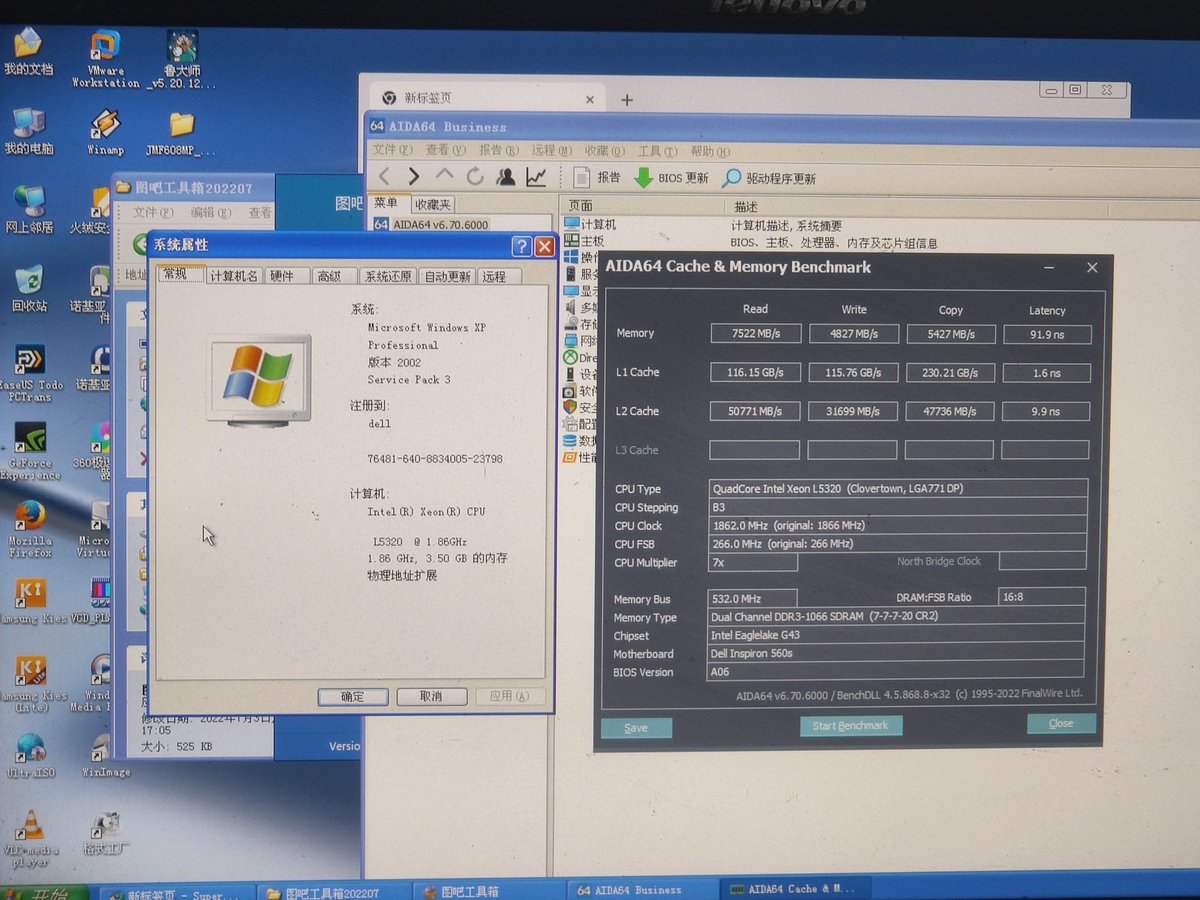This screenshot has width=1200, height=900.
Task: Switch to 常规 tab in System Properties
Action: (180, 274)
